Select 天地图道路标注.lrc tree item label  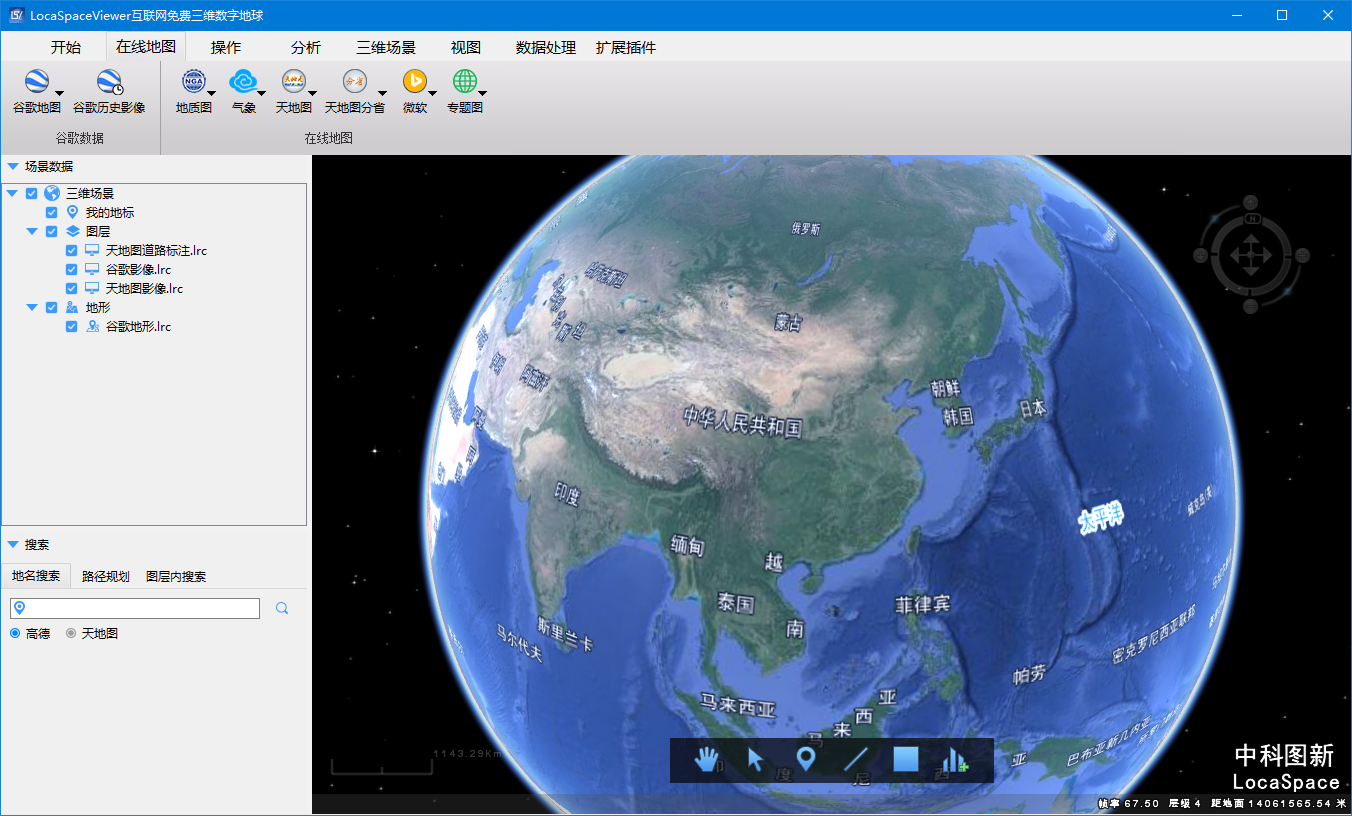(156, 250)
